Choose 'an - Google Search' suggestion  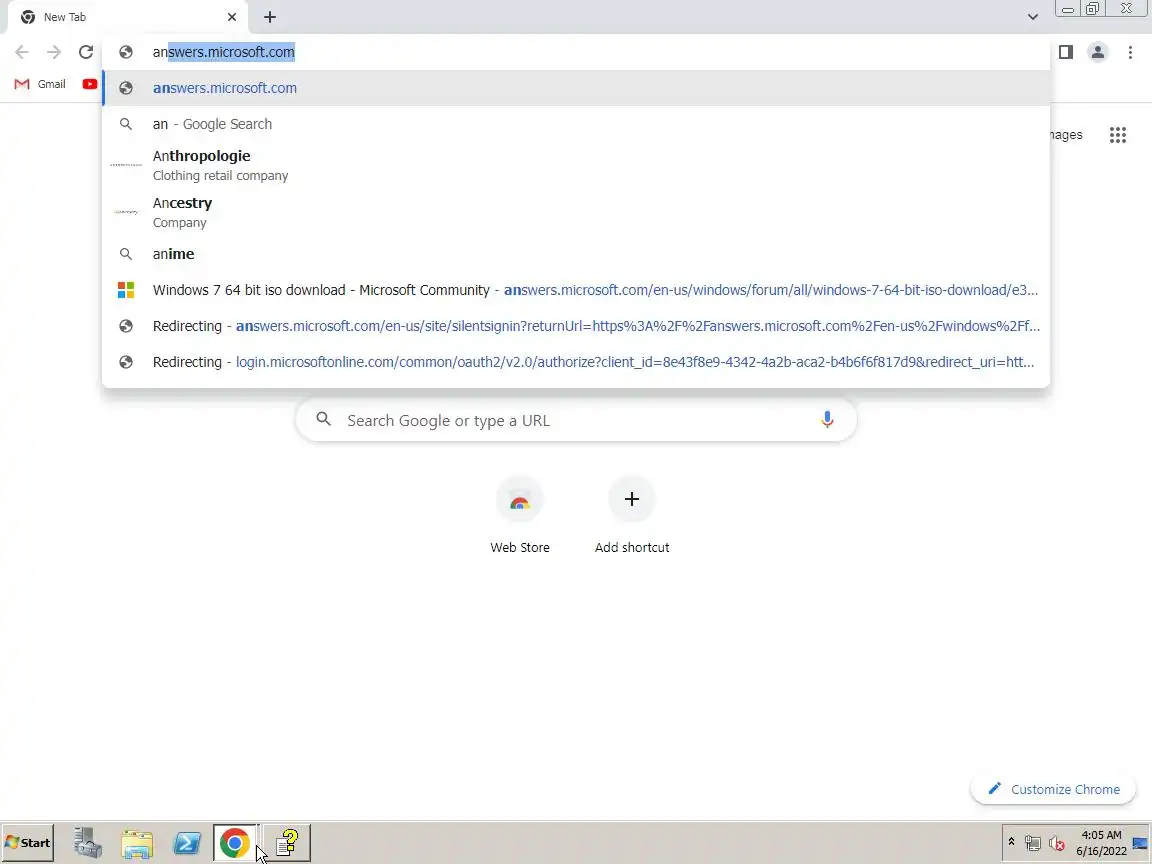(576, 124)
